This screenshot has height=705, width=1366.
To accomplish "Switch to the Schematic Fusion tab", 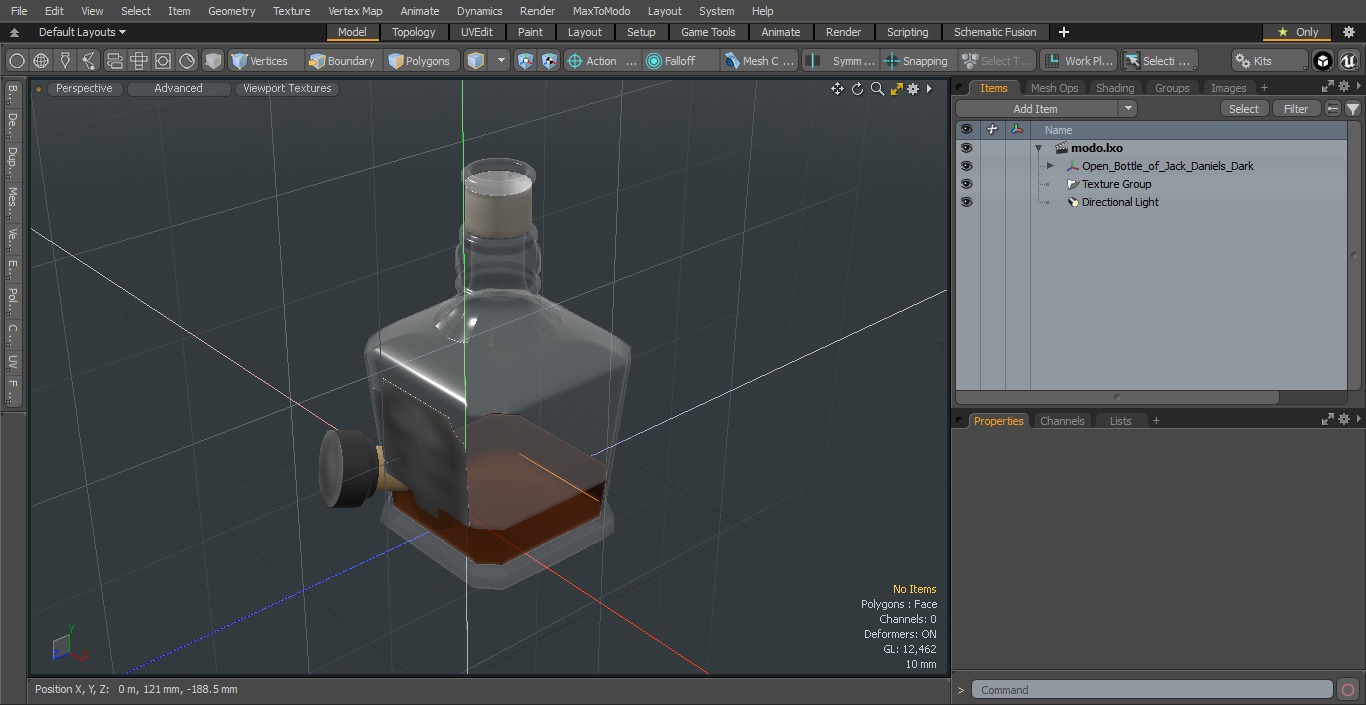I will coord(995,32).
